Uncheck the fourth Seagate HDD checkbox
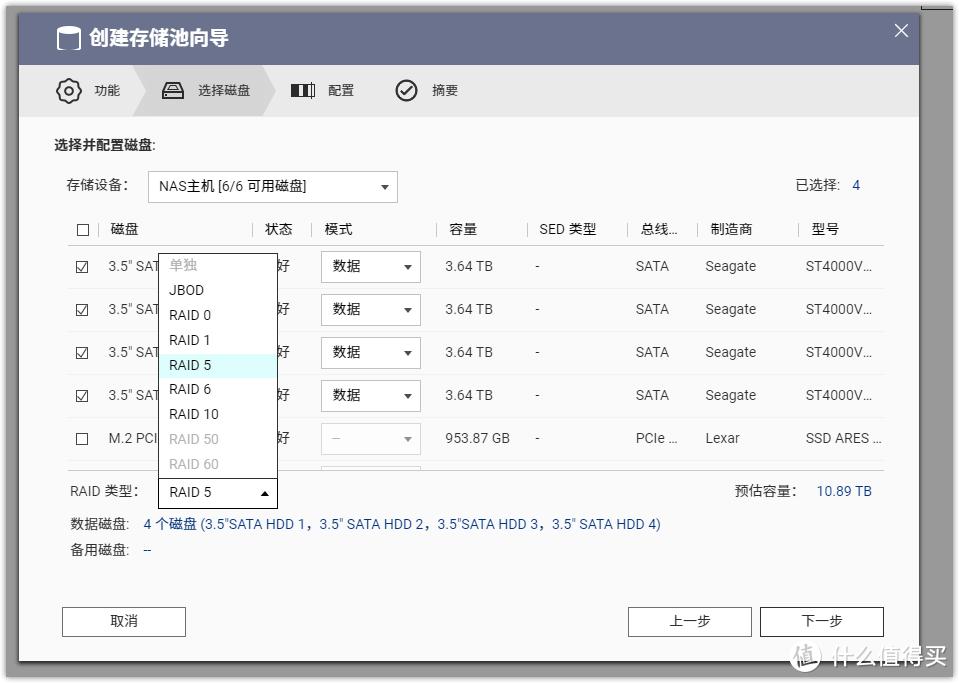 coord(82,395)
